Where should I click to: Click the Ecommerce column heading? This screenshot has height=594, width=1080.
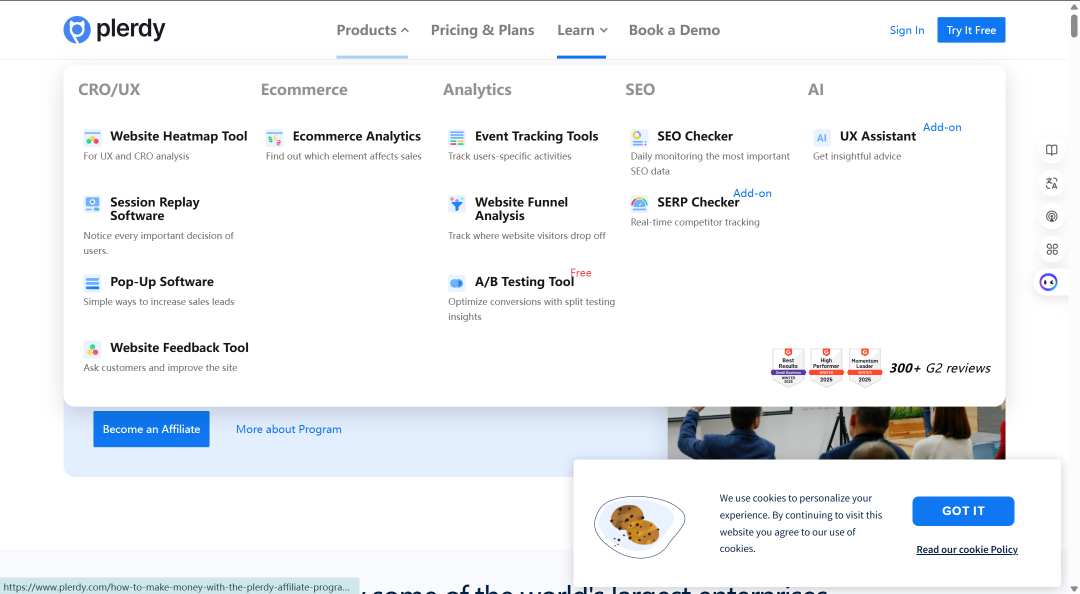click(304, 90)
